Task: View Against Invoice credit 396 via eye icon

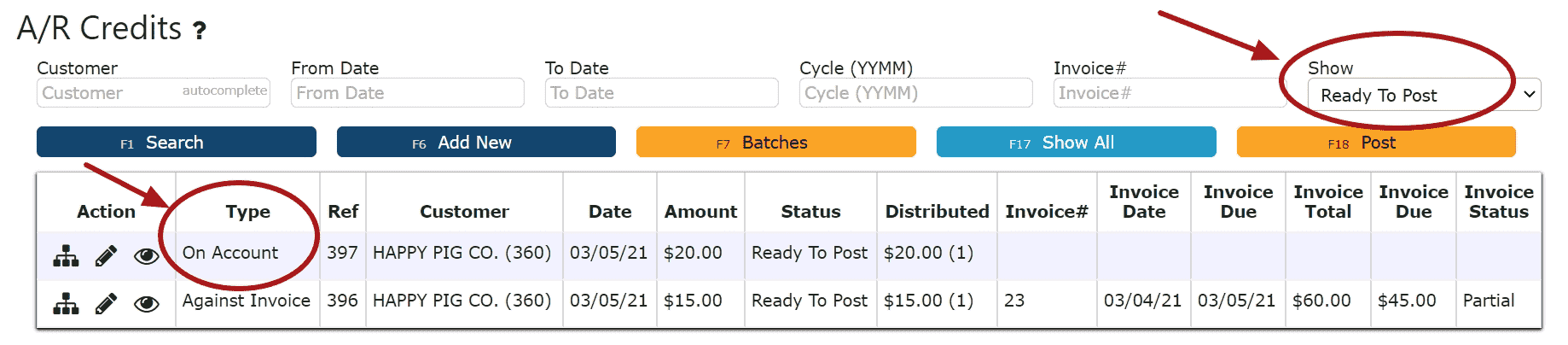Action: point(147,304)
